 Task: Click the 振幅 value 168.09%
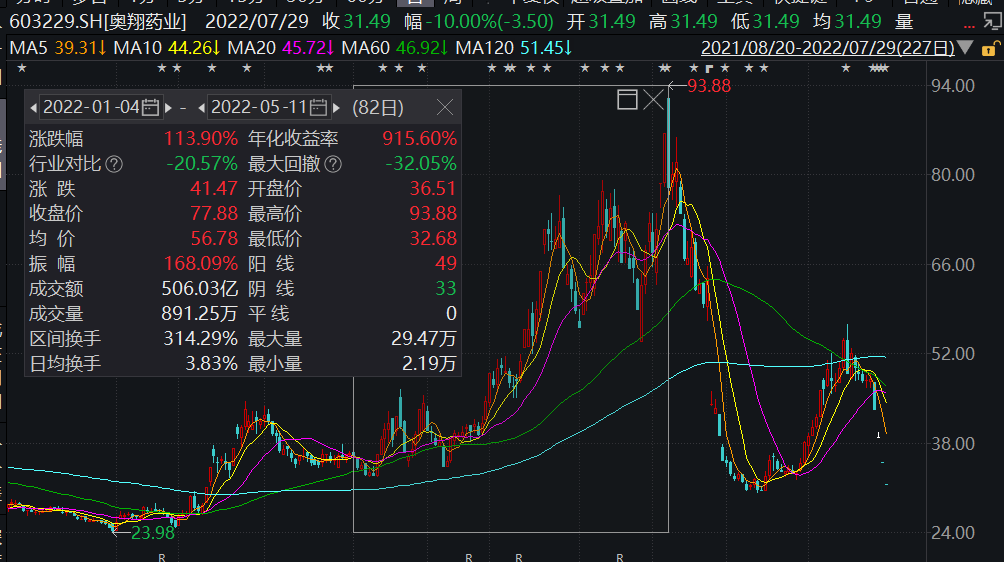point(200,263)
